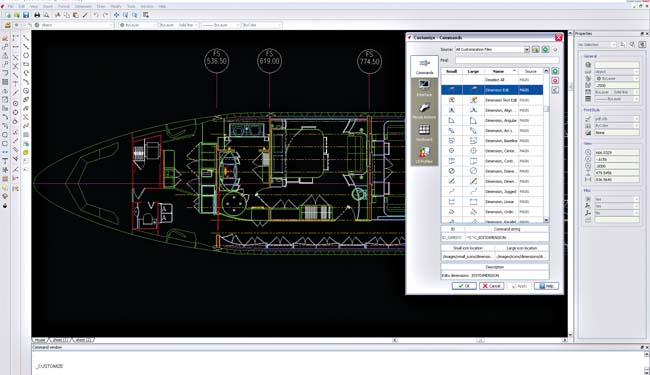The height and width of the screenshot is (375, 650).
Task: Click OK in the Customize dialog
Action: [x=464, y=286]
